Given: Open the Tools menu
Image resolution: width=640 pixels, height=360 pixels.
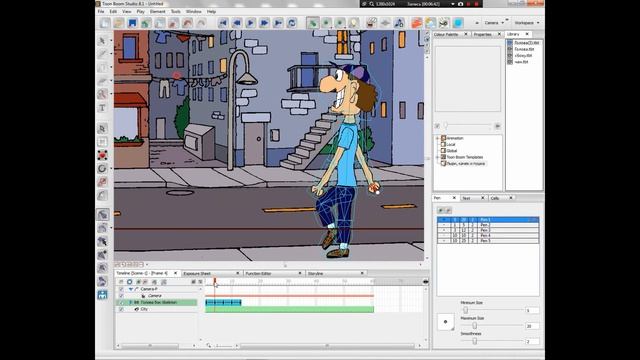Looking at the screenshot, I should [176, 11].
